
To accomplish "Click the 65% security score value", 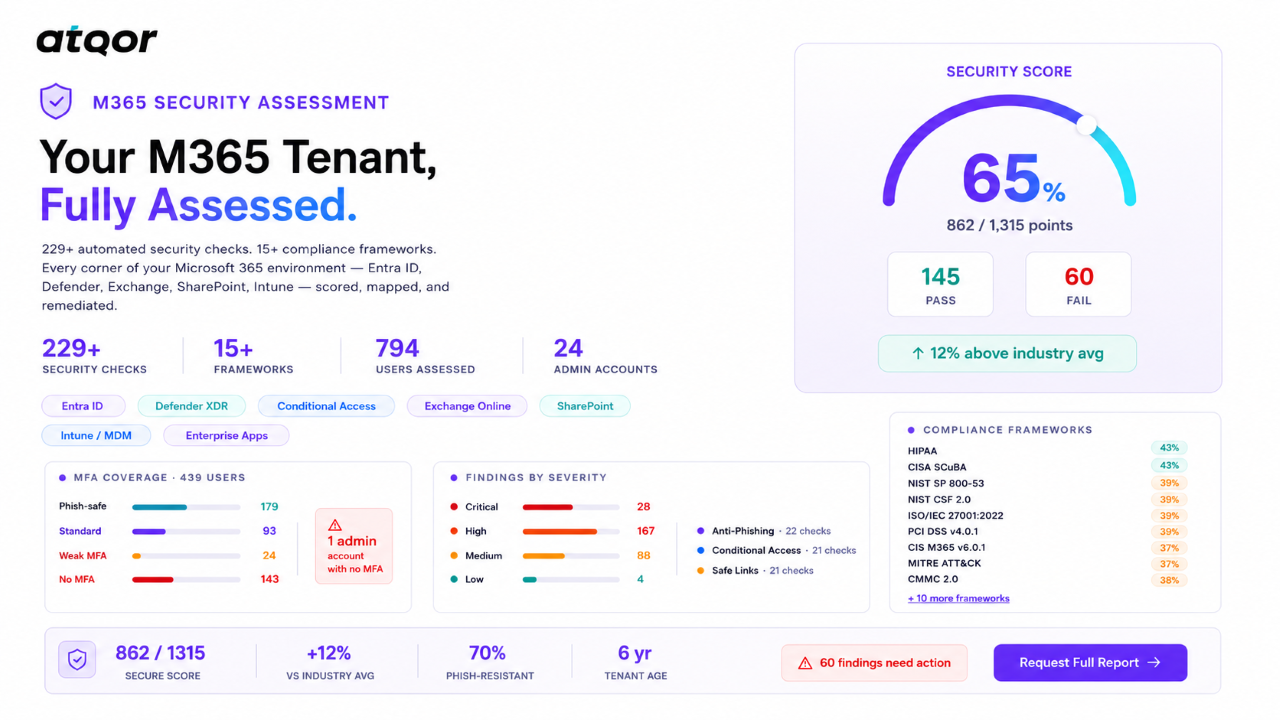I will pyautogui.click(x=1013, y=178).
